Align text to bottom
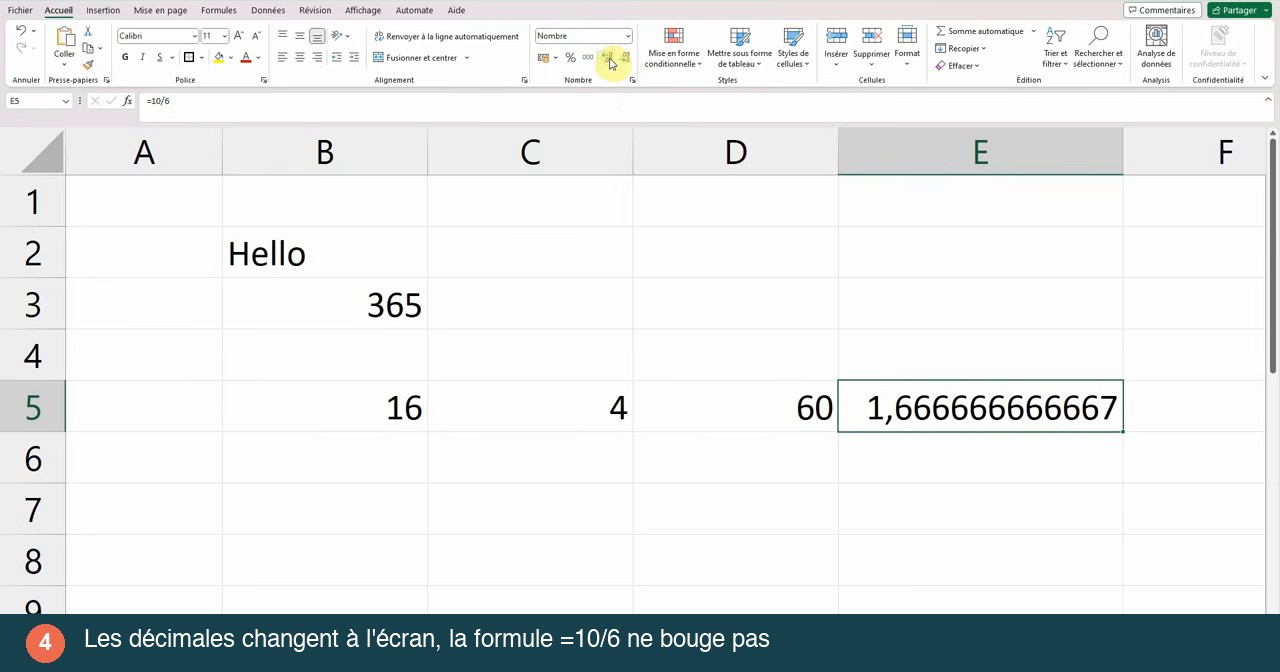The width and height of the screenshot is (1280, 672). (x=317, y=36)
